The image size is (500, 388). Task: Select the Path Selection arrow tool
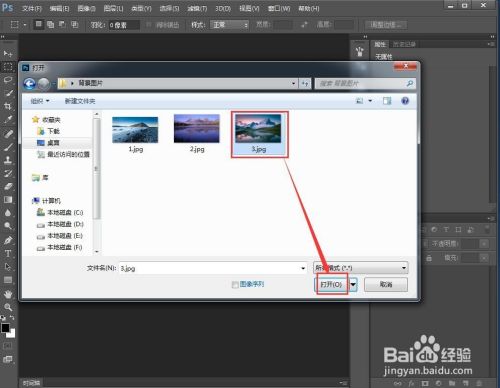(8, 267)
